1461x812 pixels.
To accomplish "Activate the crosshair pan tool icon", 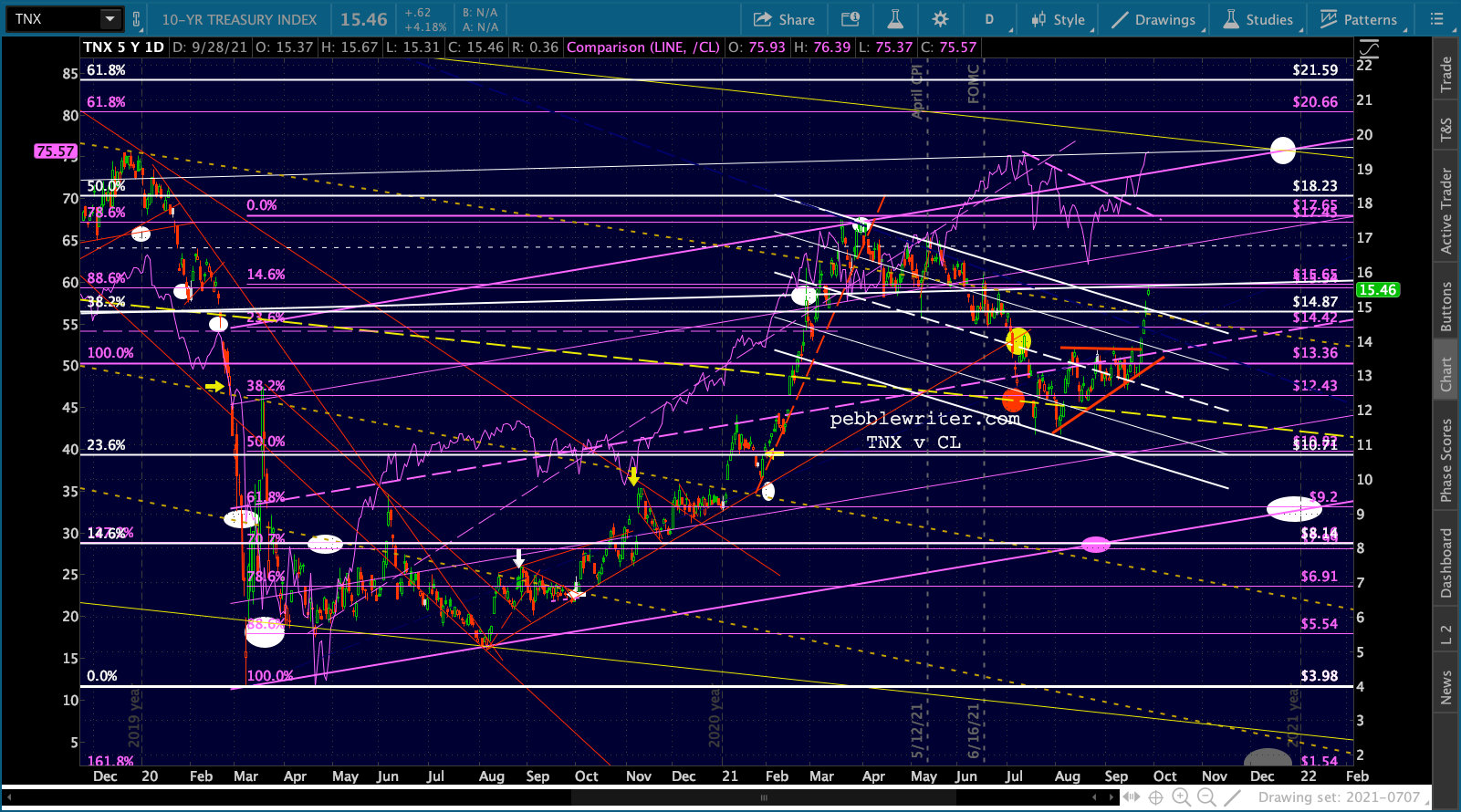I will pyautogui.click(x=1155, y=797).
